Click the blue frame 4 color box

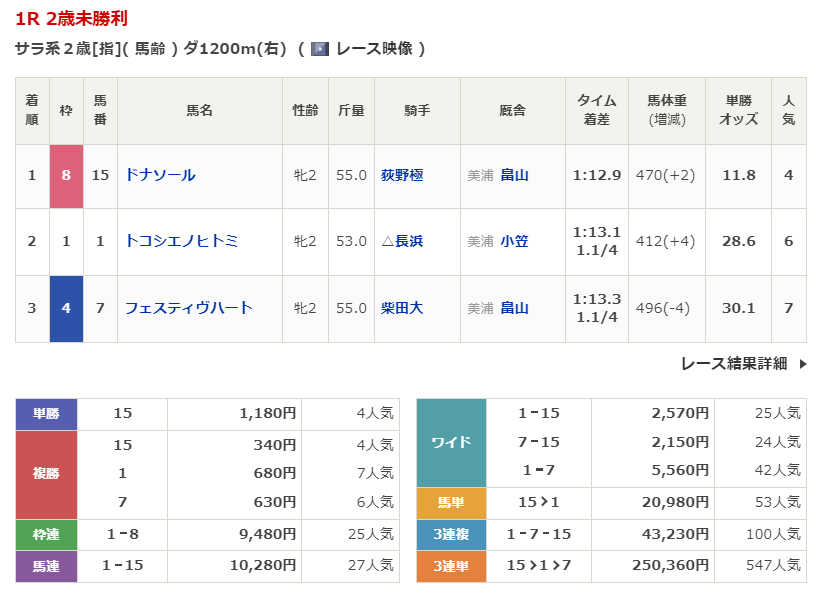click(x=66, y=308)
